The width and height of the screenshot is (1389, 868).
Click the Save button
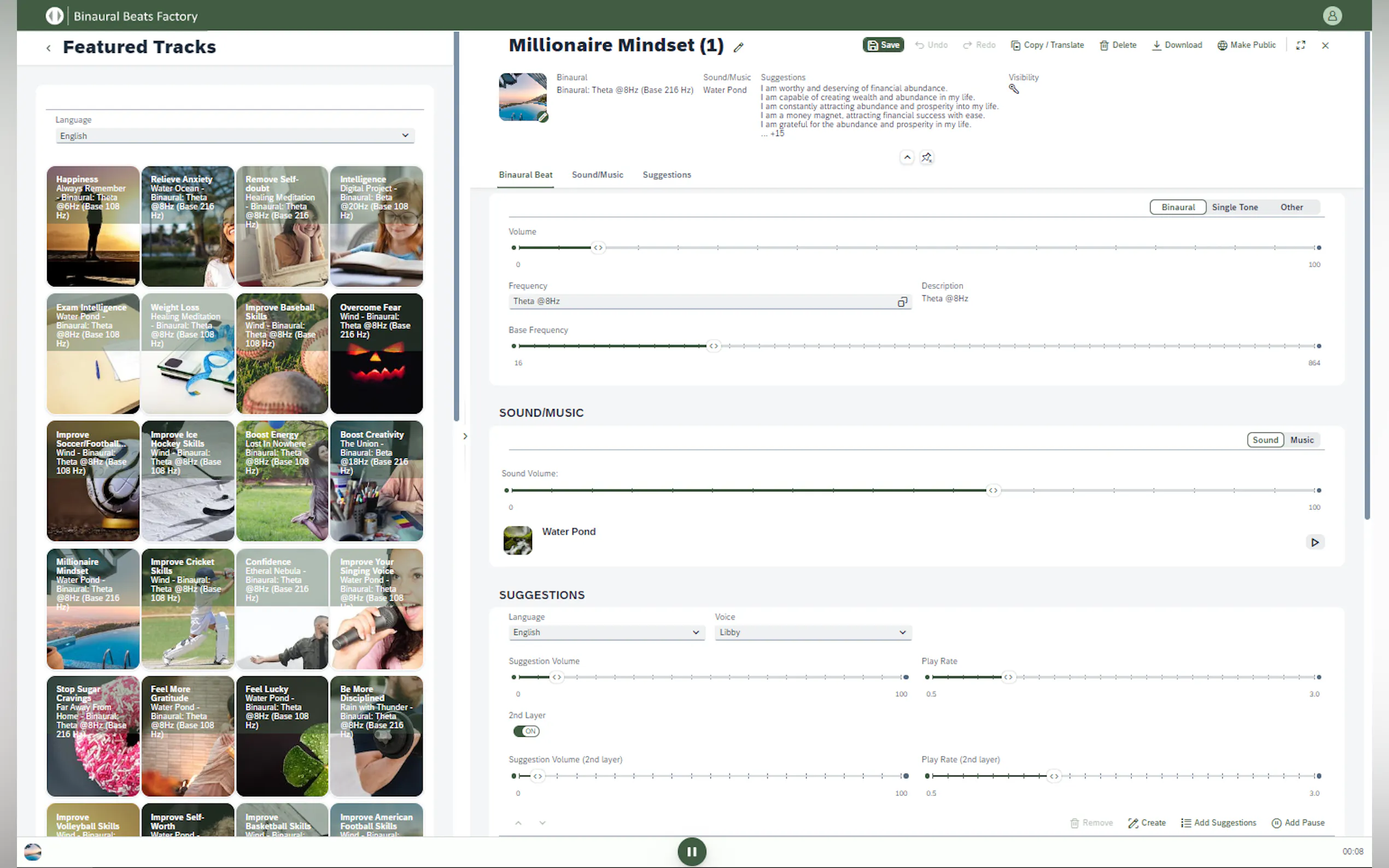tap(883, 45)
